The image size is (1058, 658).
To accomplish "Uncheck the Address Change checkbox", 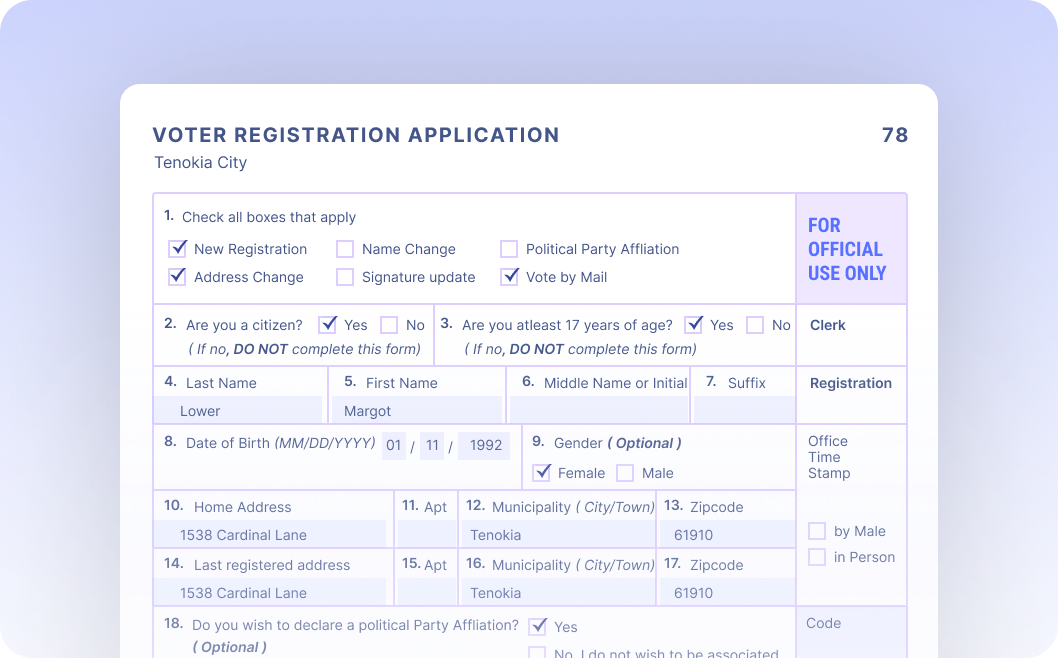I will coord(177,277).
